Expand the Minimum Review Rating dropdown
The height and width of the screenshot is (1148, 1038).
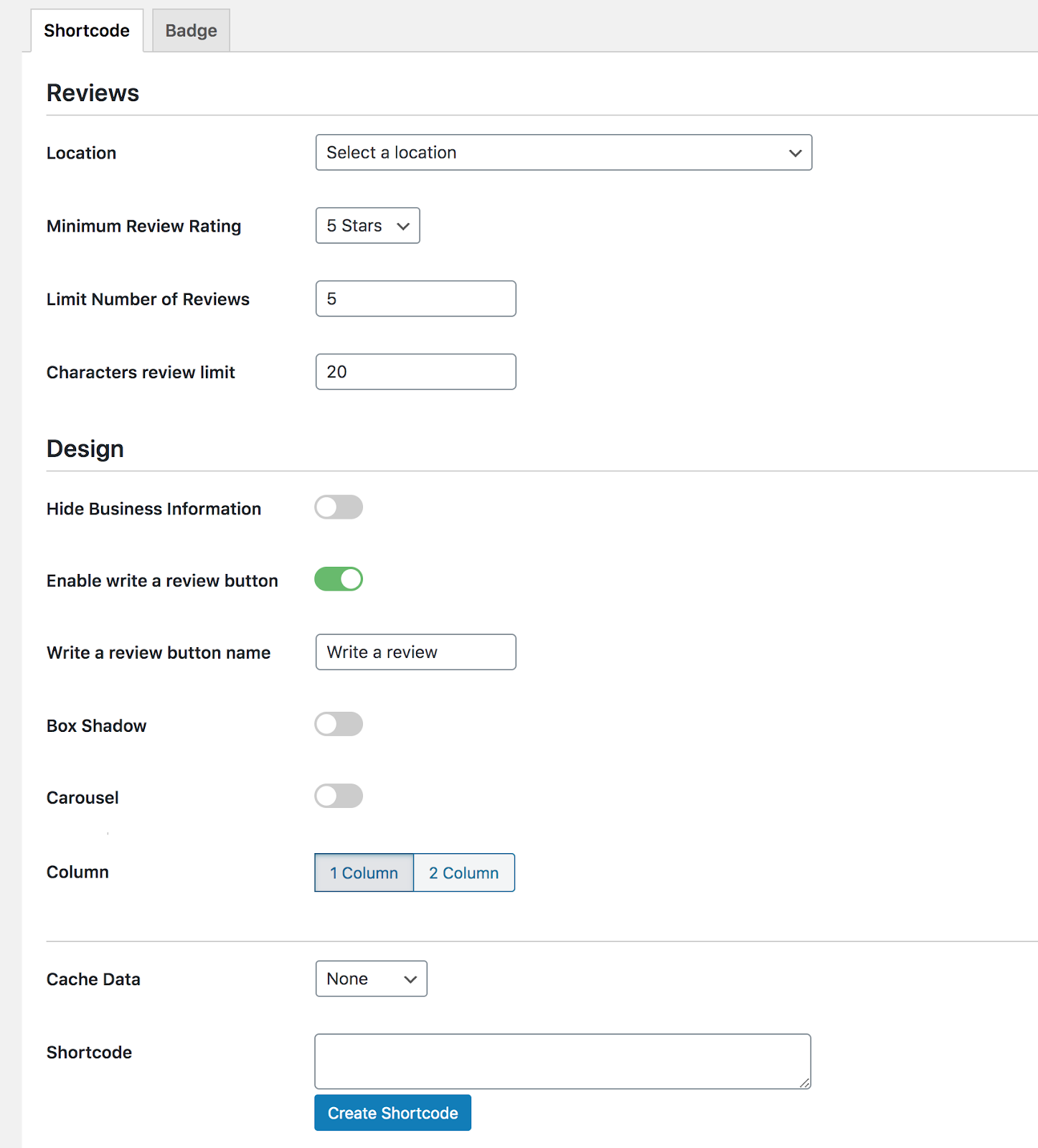367,226
